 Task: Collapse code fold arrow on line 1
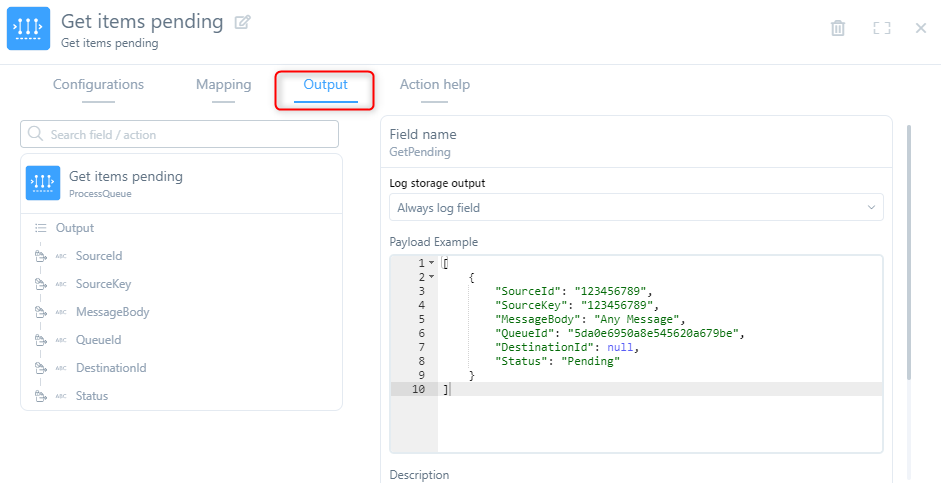[431, 263]
